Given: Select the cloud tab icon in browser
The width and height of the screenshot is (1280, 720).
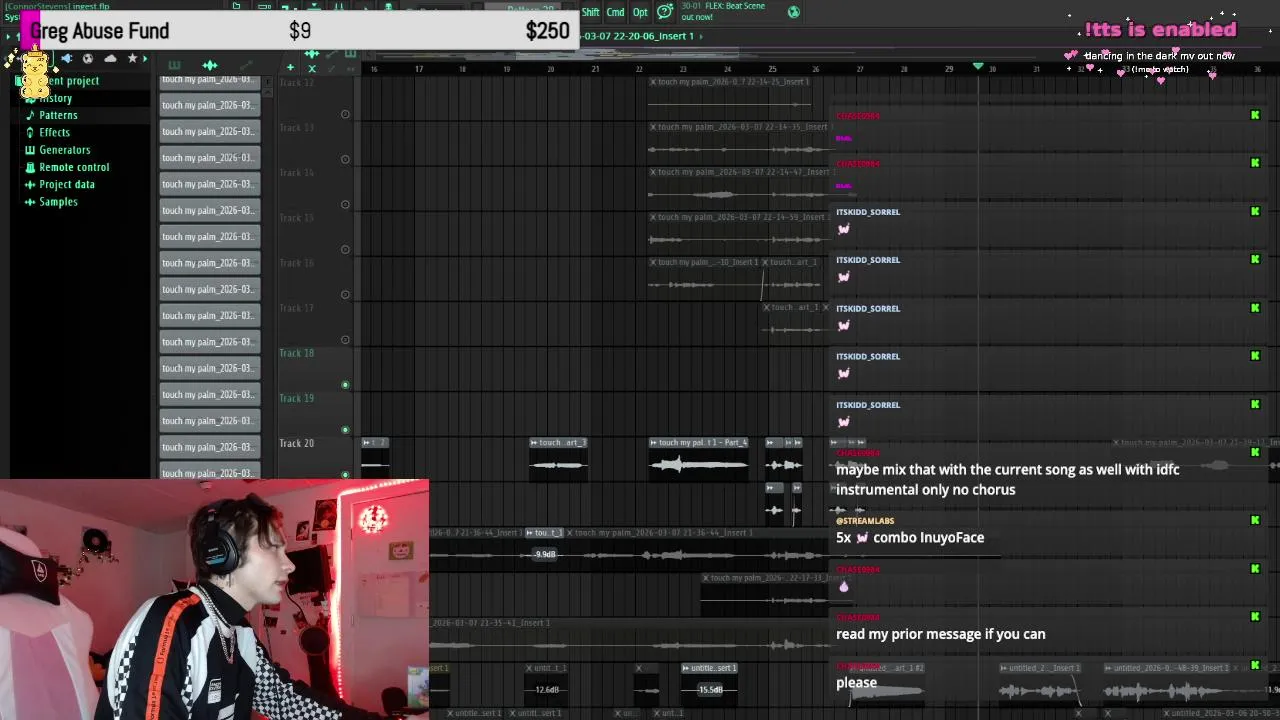Looking at the screenshot, I should click(x=110, y=59).
